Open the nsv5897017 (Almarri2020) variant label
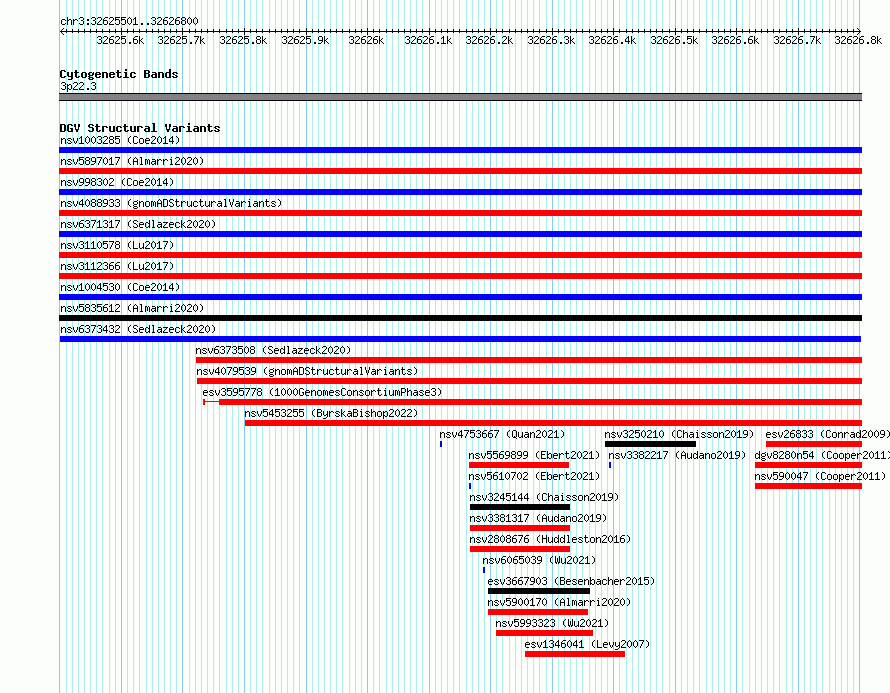Screen dimensions: 890x693 pyautogui.click(x=132, y=161)
